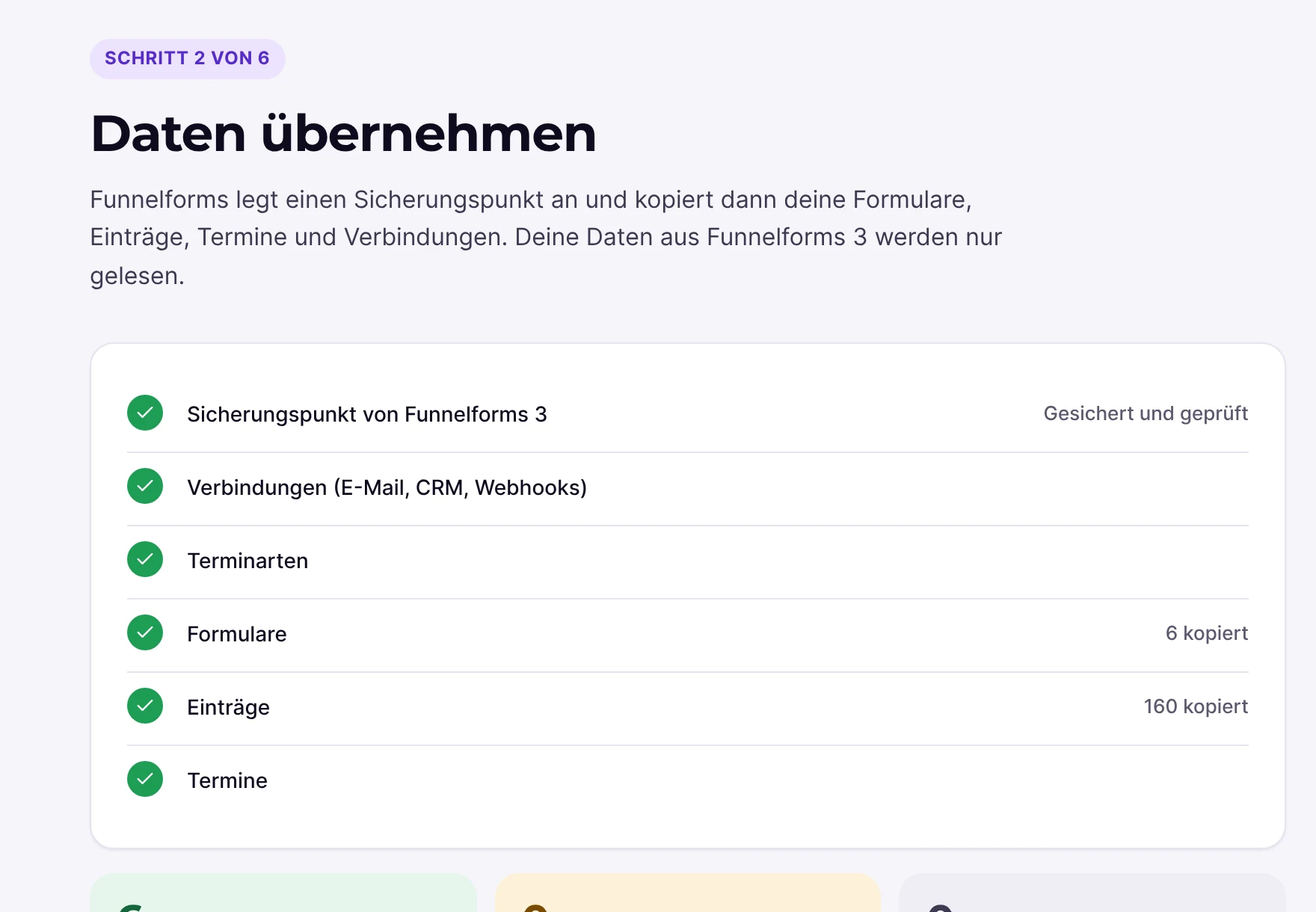Select the 'Schritt 2 von 6' badge

(187, 58)
